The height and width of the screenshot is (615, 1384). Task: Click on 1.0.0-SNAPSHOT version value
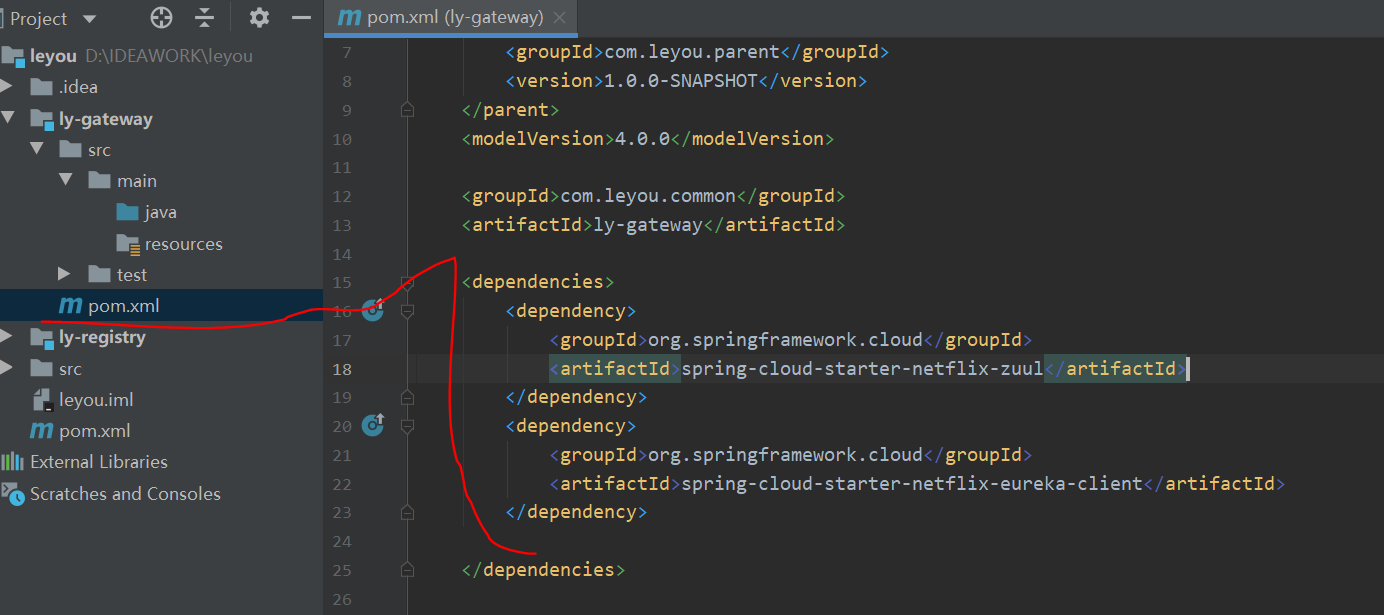(681, 81)
